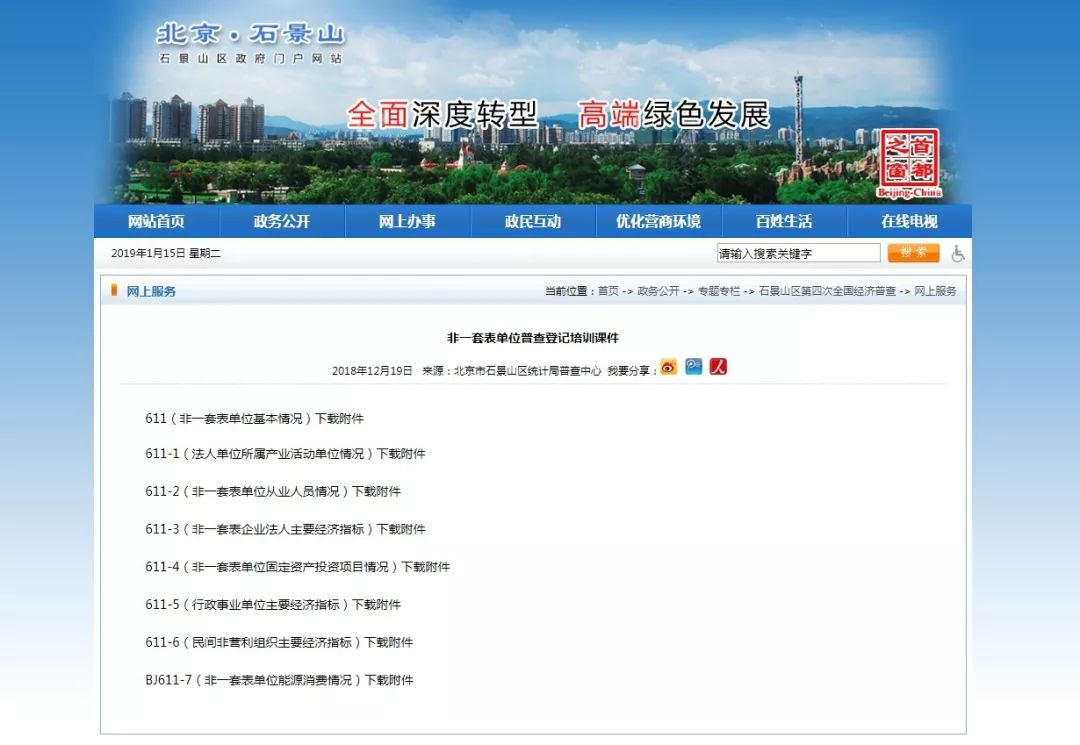The height and width of the screenshot is (745, 1080).
Task: Open the 网站首页 navigation tab
Action: click(156, 222)
